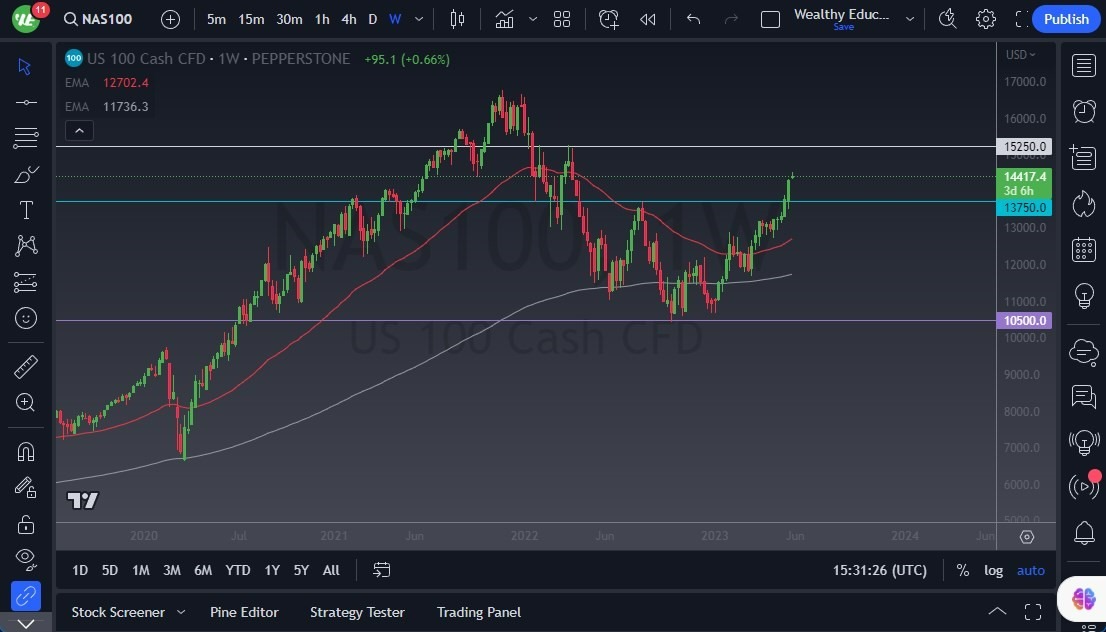The width and height of the screenshot is (1106, 632).
Task: Open the Alerts panel in the right sidebar
Action: pyautogui.click(x=1083, y=111)
